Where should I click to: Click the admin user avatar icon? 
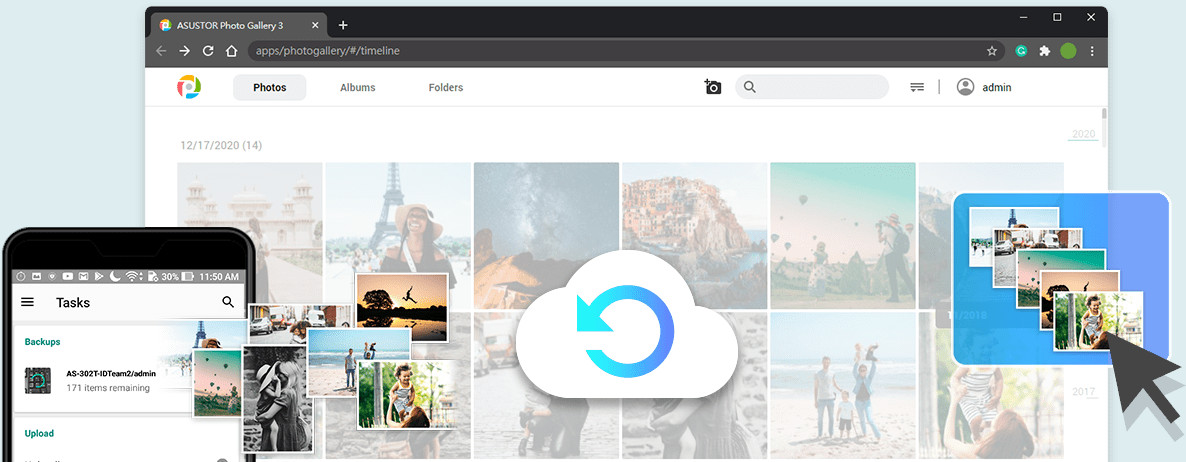coord(965,87)
